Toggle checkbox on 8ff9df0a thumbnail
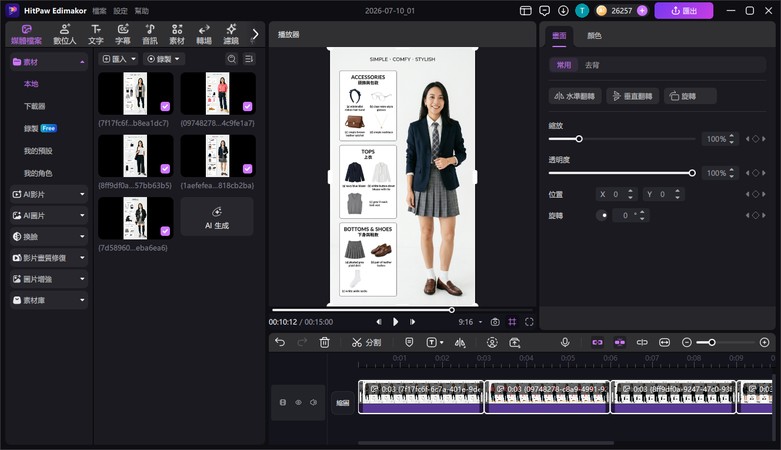This screenshot has width=781, height=450. point(165,168)
